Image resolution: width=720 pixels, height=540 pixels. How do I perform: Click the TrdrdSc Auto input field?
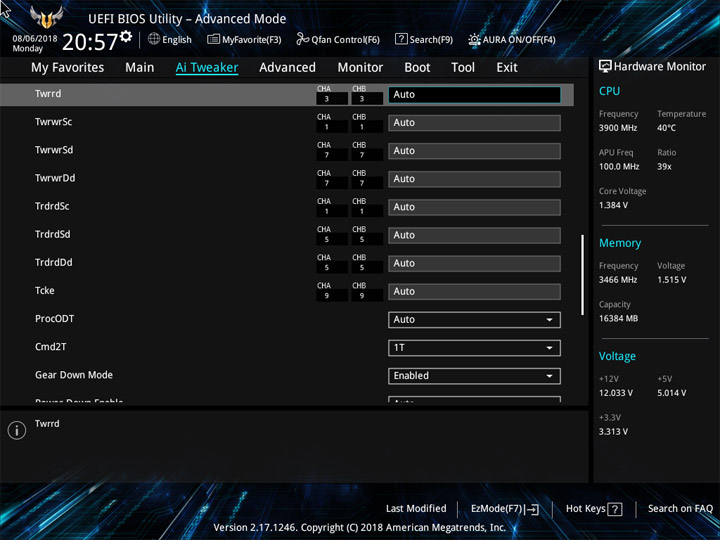click(x=474, y=207)
